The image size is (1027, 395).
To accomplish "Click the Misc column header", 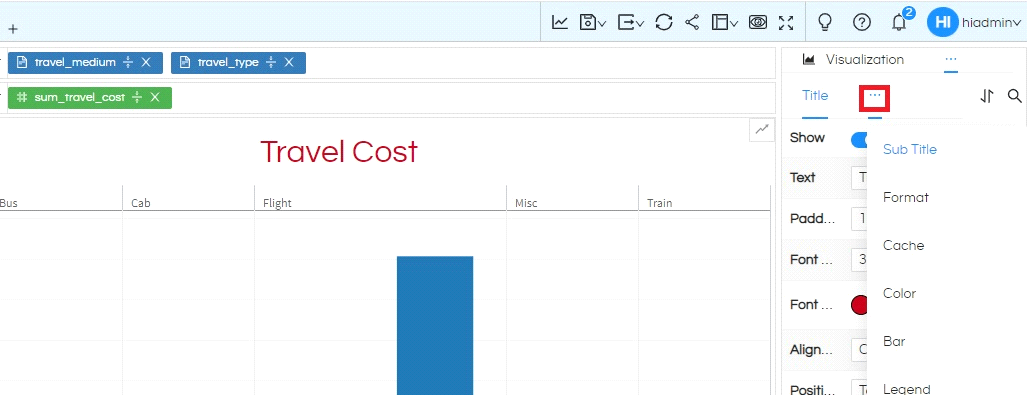I will click(x=526, y=203).
